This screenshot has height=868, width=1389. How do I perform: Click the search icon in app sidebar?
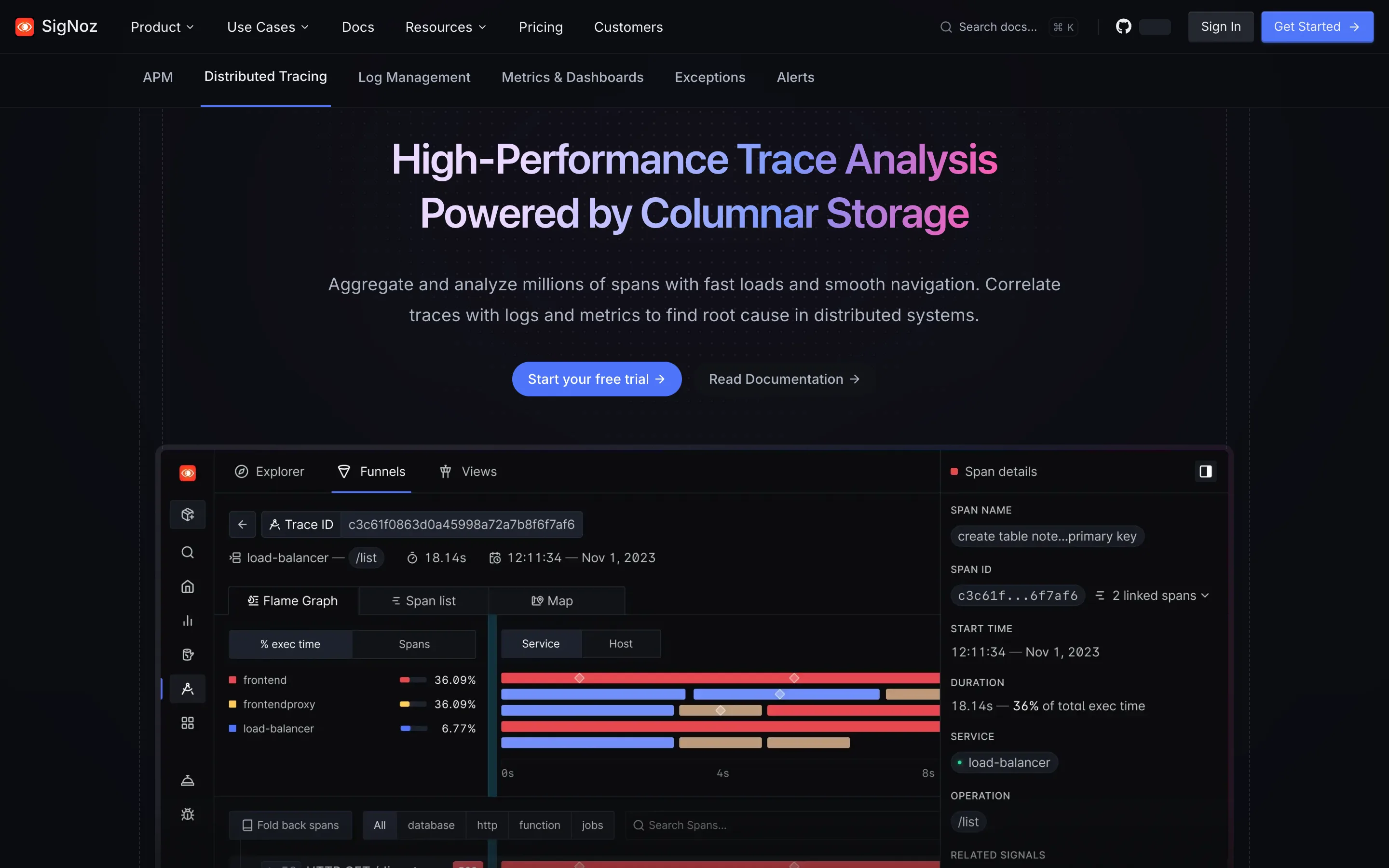[188, 552]
